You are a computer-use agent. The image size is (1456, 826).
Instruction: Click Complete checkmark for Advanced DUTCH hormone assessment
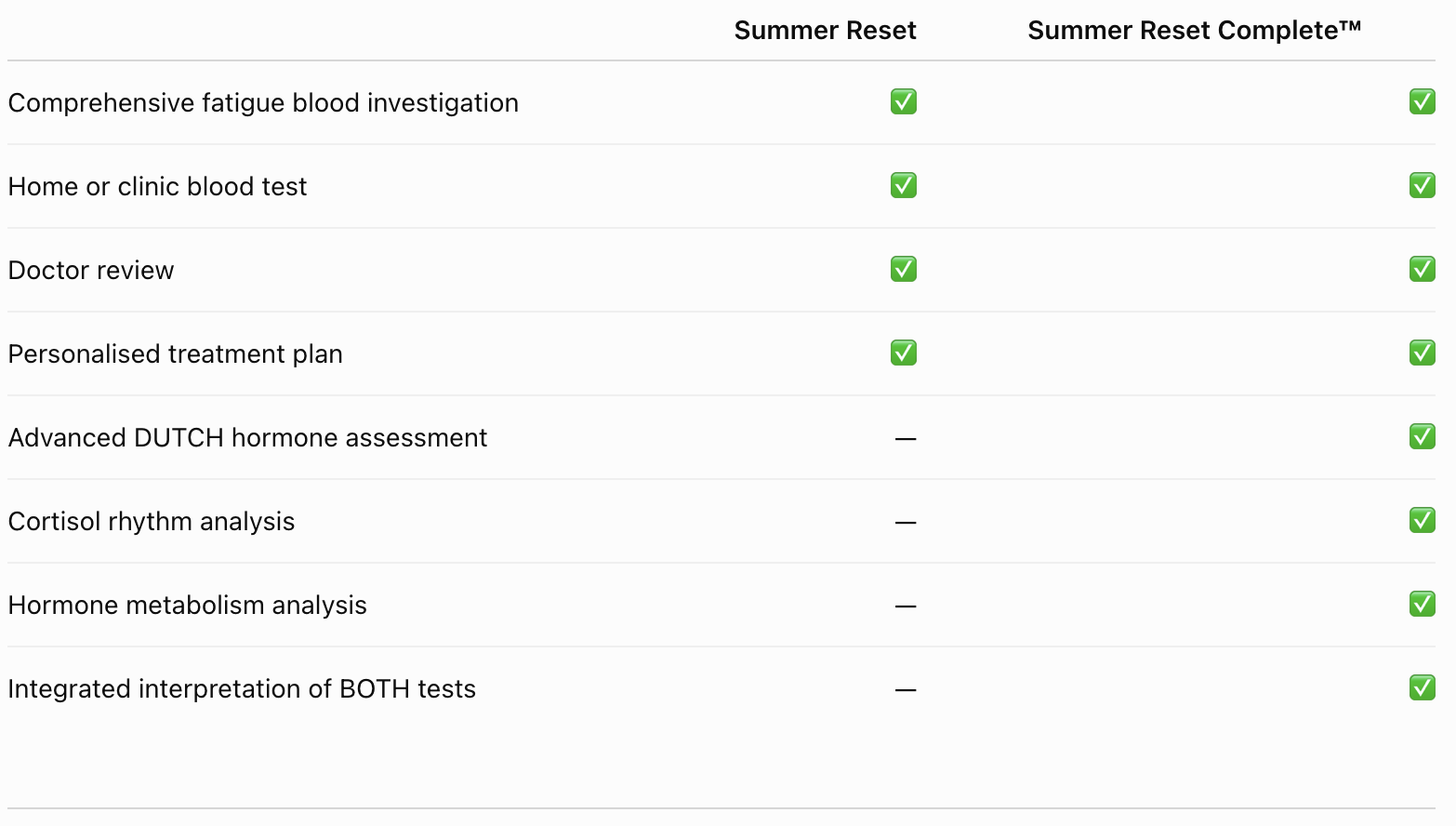(1423, 436)
